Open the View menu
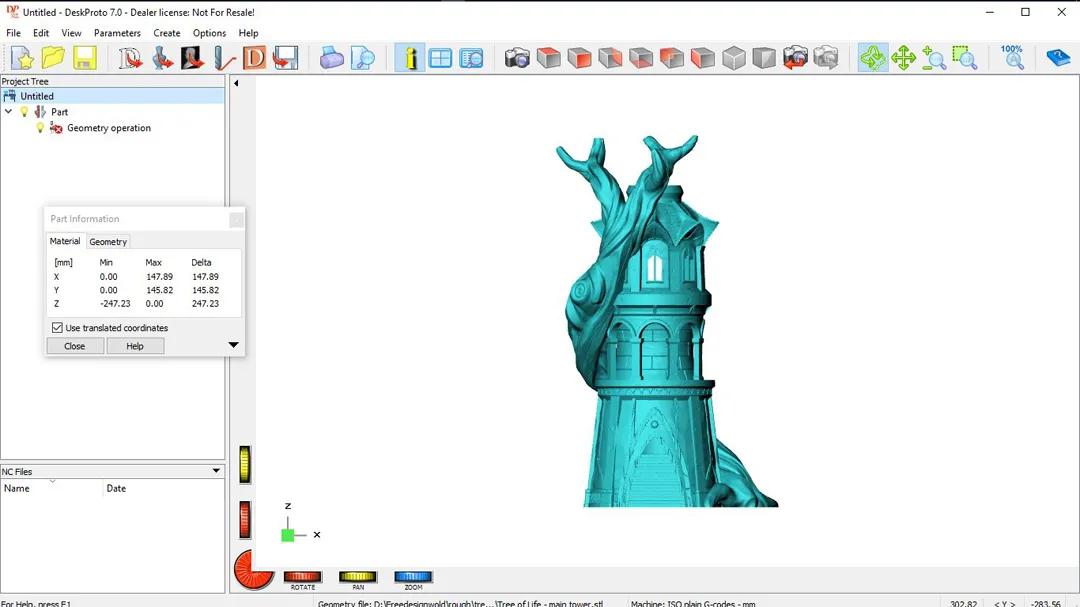 [71, 33]
